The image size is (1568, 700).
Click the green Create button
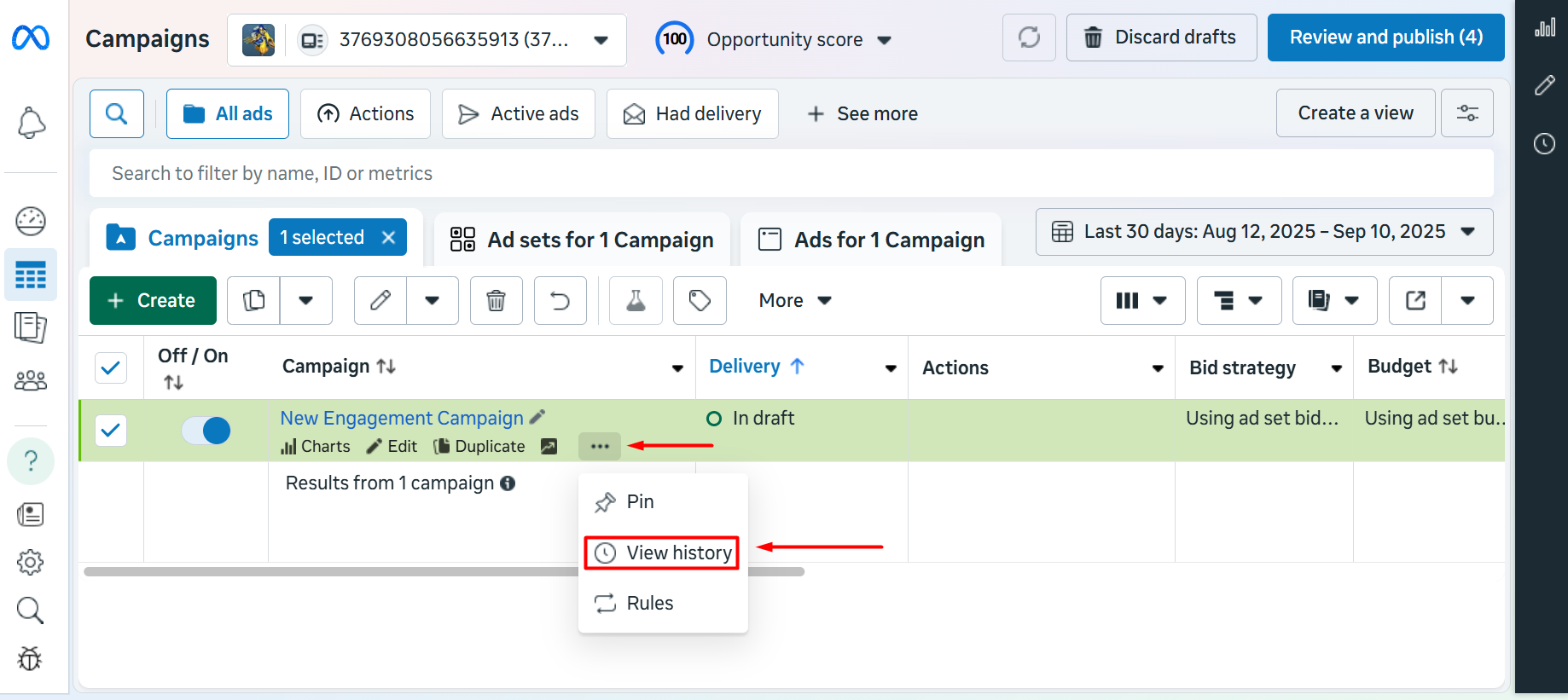point(153,300)
